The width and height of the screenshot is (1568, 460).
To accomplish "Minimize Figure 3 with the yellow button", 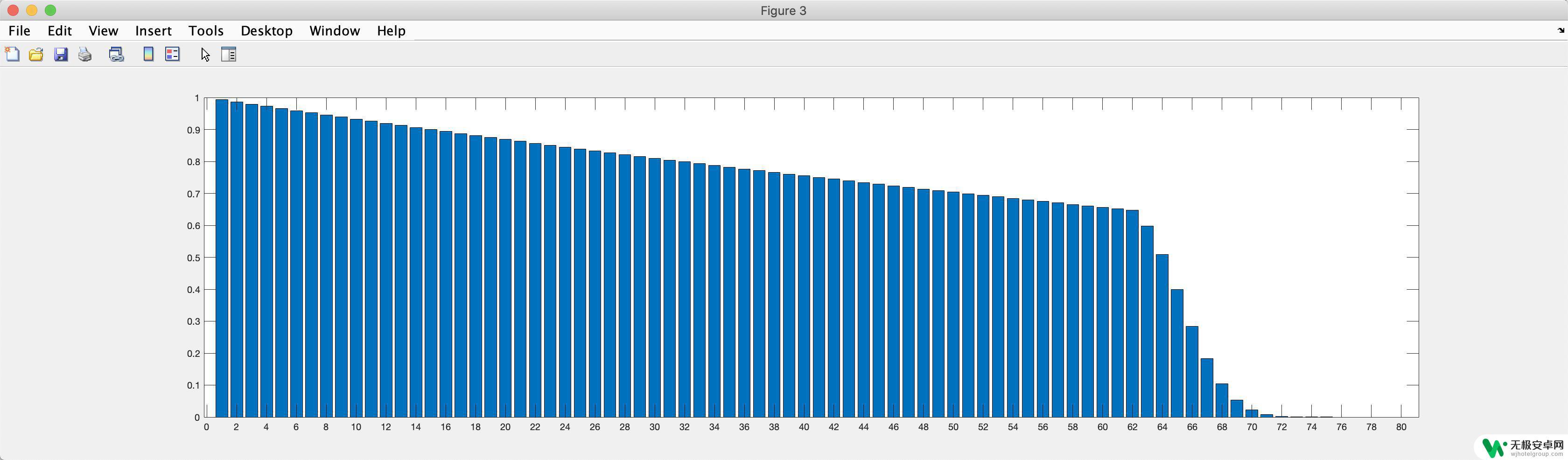I will (x=32, y=10).
